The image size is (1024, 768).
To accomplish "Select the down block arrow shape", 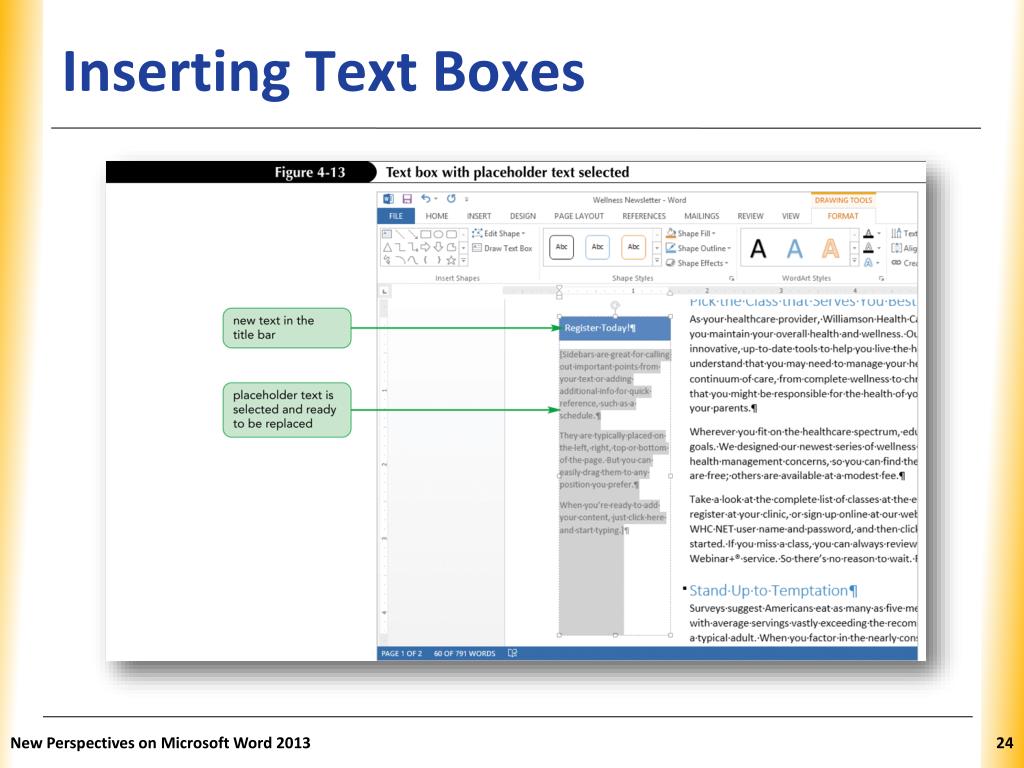I will click(438, 247).
